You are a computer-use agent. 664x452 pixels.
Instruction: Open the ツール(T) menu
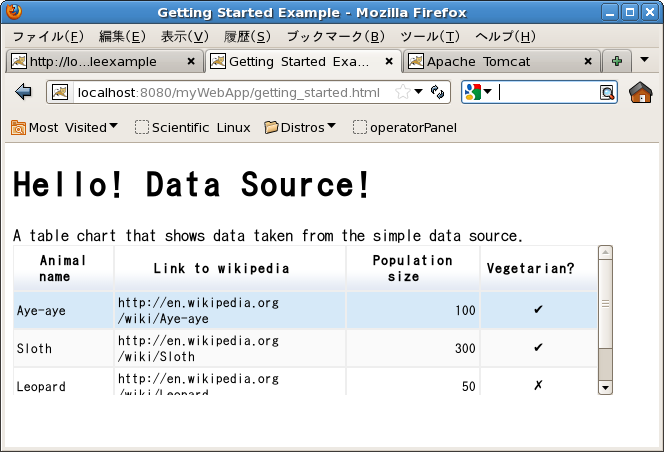coord(429,36)
